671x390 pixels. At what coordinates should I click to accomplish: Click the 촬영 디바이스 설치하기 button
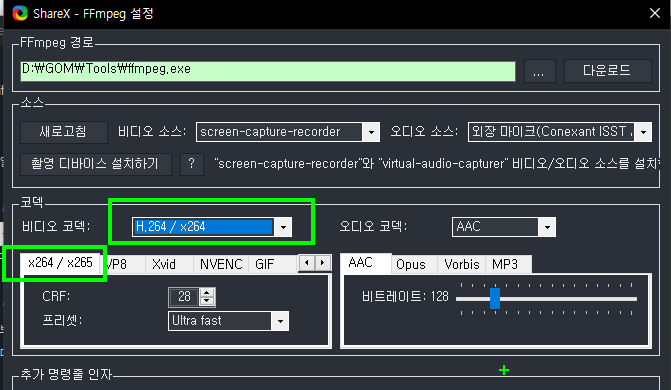tap(96, 164)
